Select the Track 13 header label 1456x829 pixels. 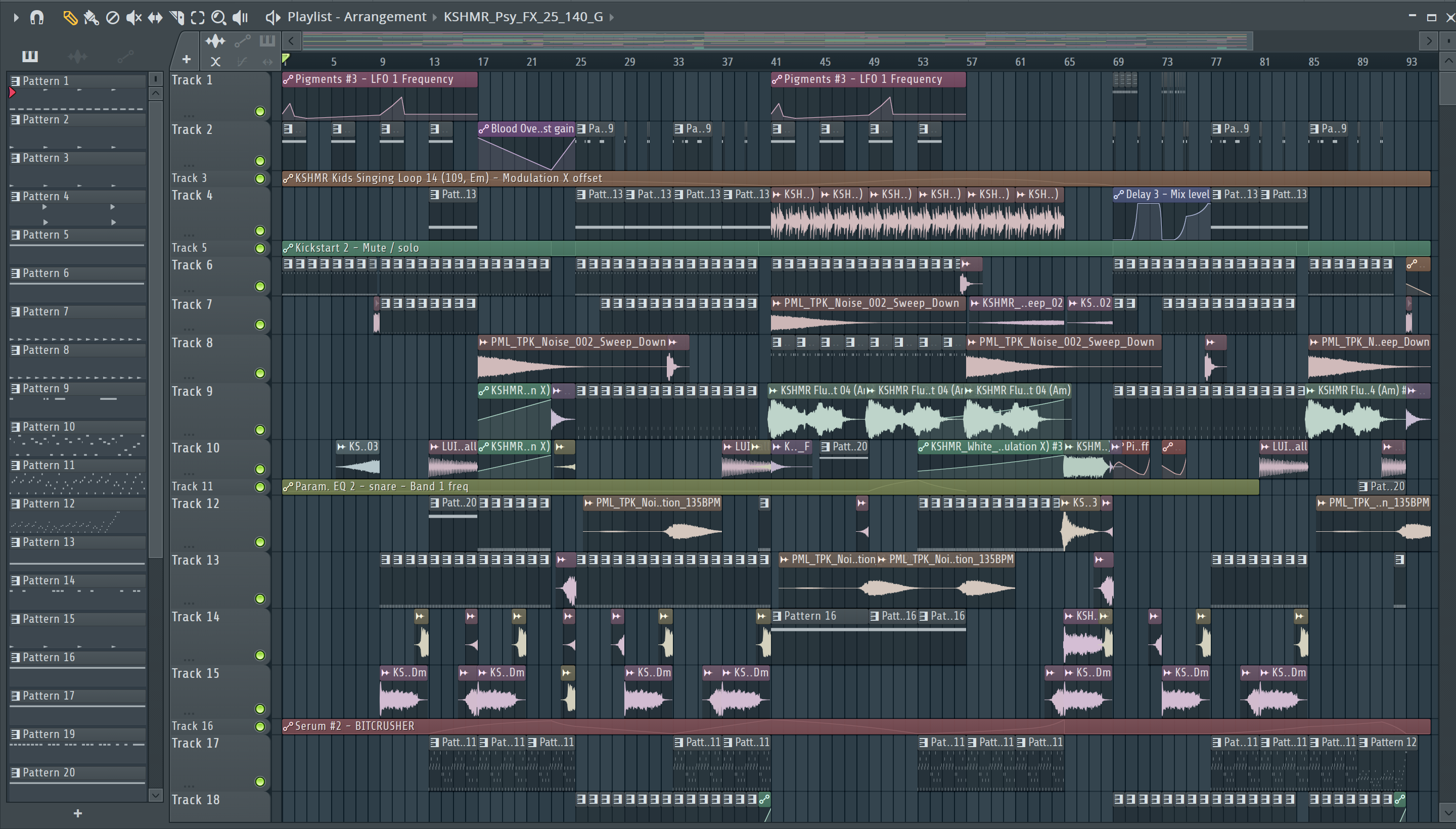195,560
